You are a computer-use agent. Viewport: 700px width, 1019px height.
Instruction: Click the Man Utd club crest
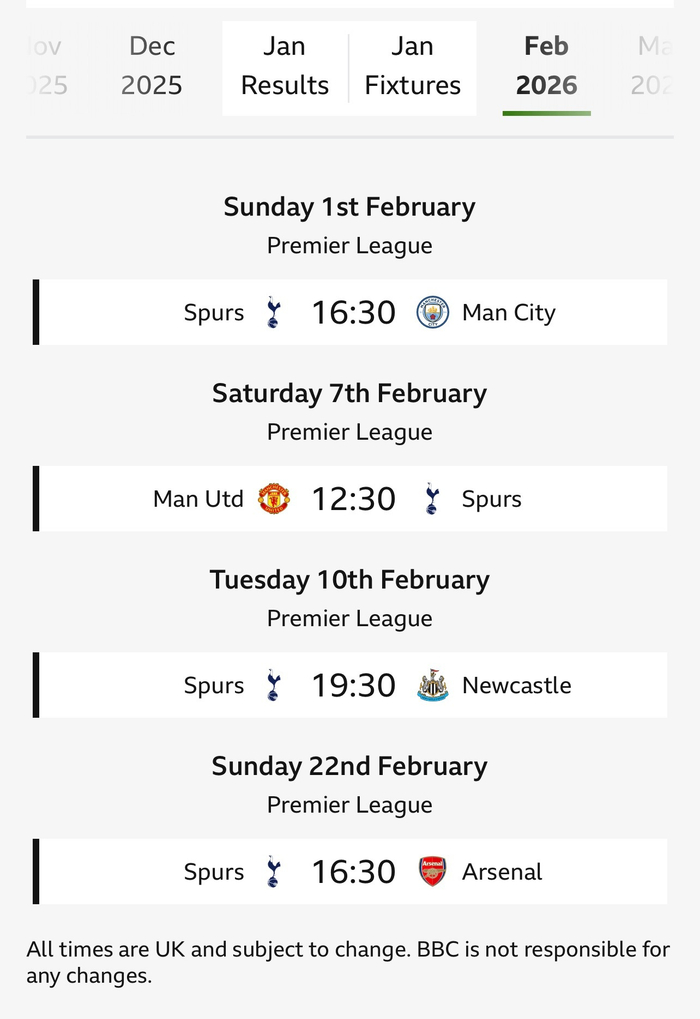click(x=273, y=499)
